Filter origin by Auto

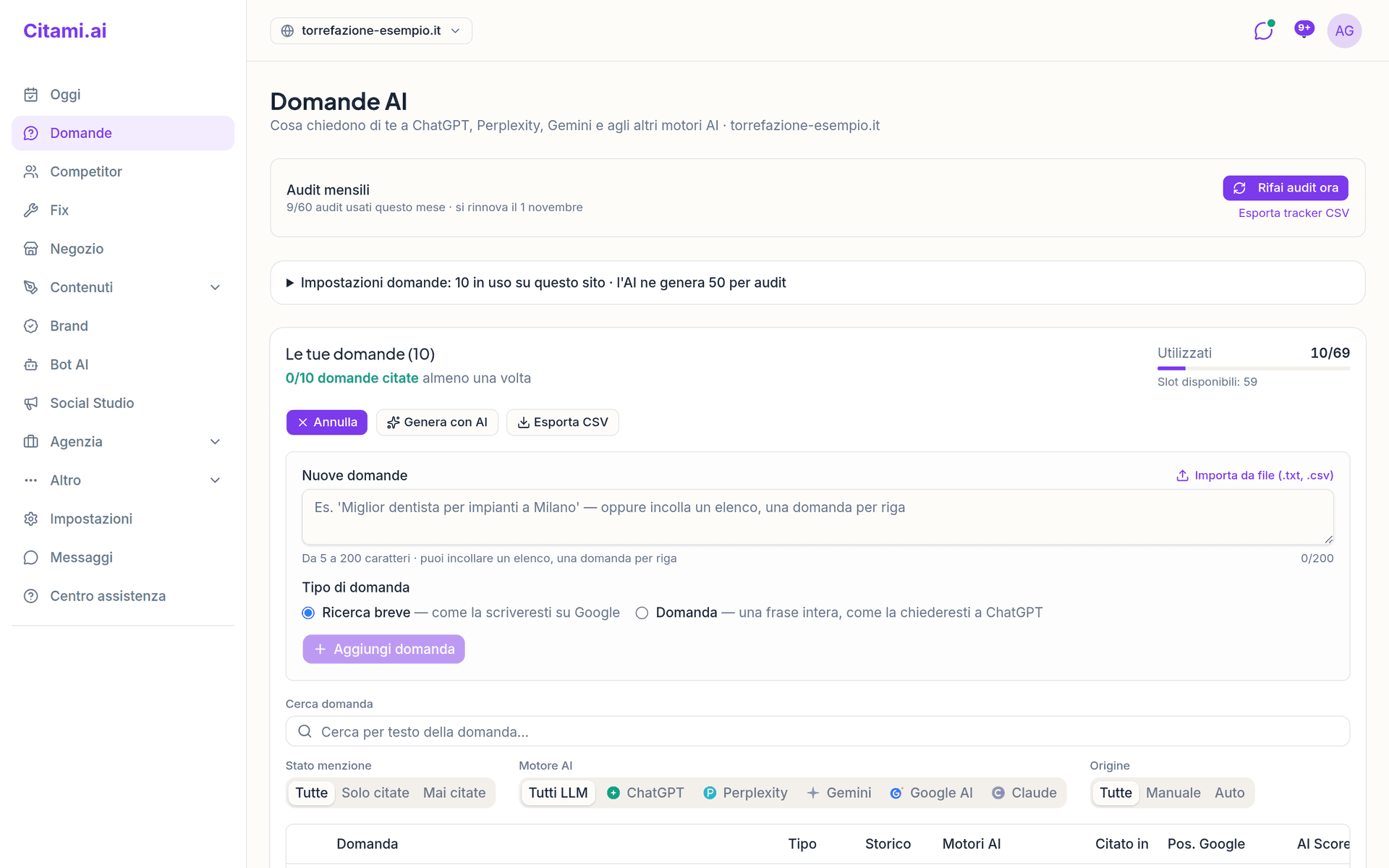pyautogui.click(x=1230, y=793)
